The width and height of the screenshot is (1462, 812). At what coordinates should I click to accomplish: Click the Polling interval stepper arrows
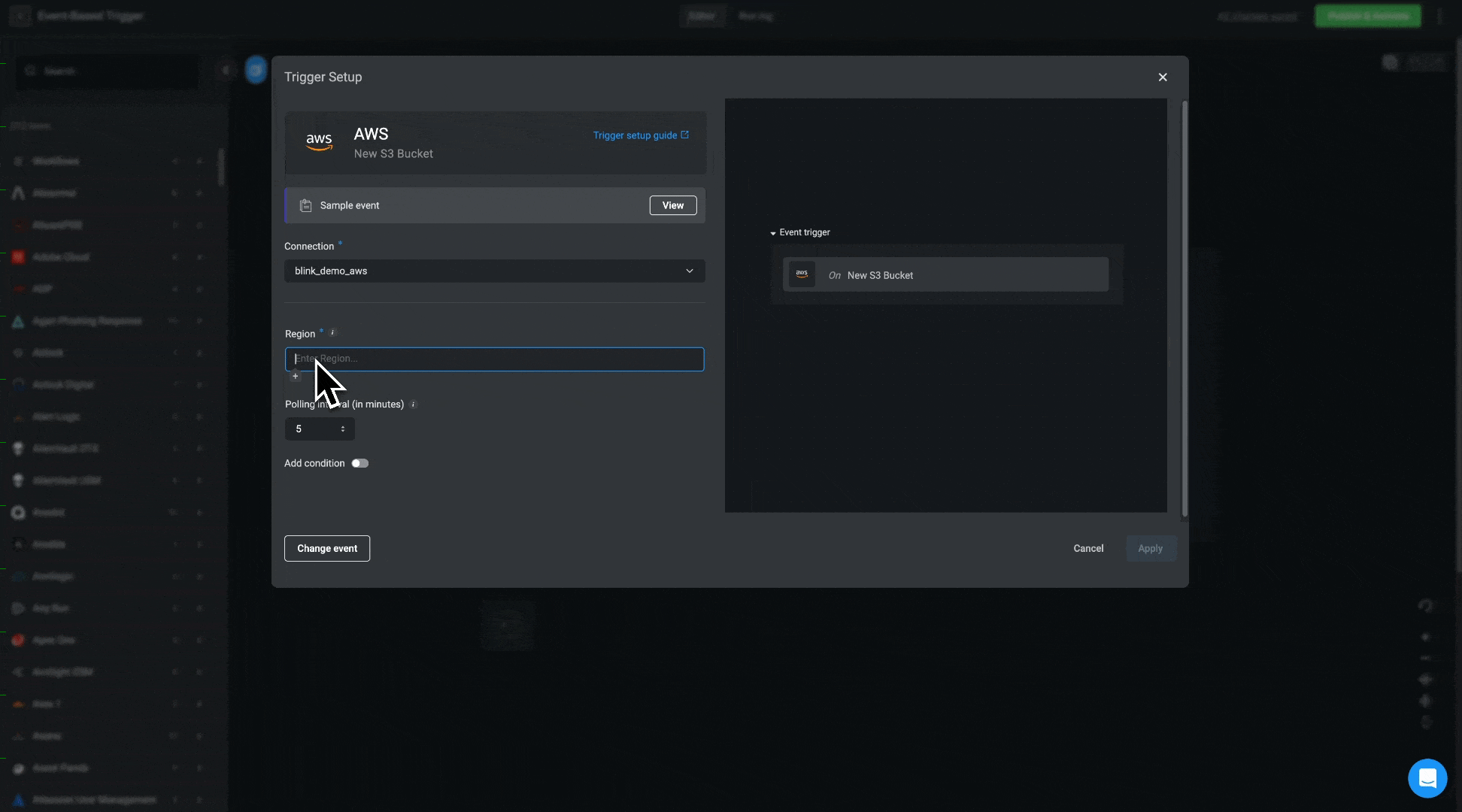(x=343, y=429)
